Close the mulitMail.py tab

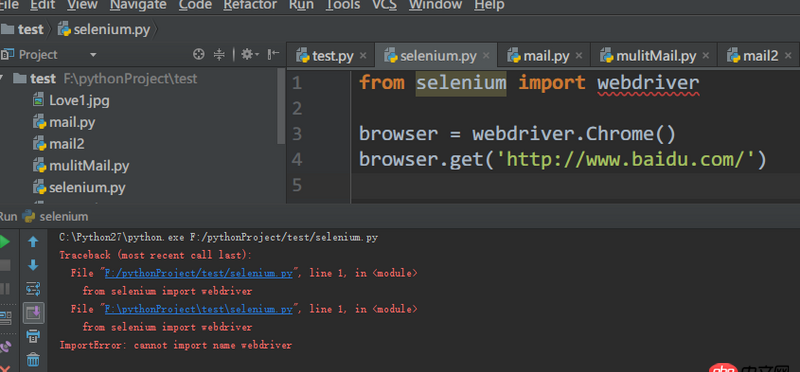tap(706, 56)
